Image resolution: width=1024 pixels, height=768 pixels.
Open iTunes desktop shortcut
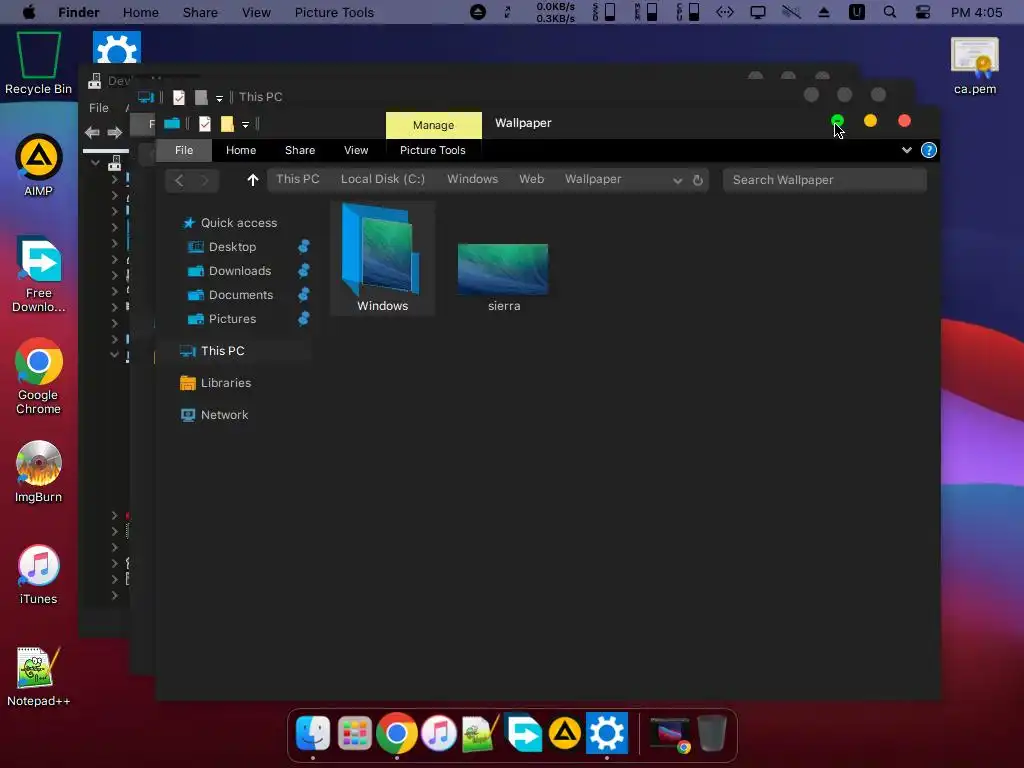click(x=39, y=574)
